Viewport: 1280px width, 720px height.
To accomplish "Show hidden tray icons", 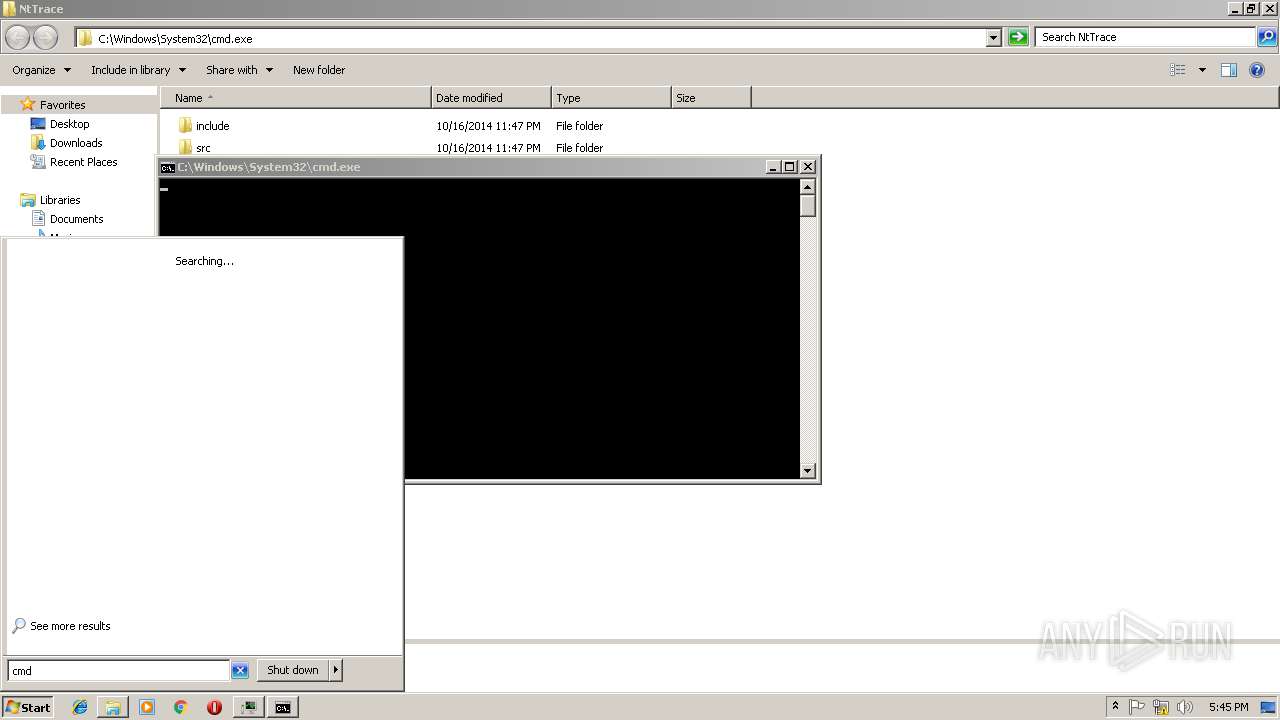I will pyautogui.click(x=1115, y=707).
